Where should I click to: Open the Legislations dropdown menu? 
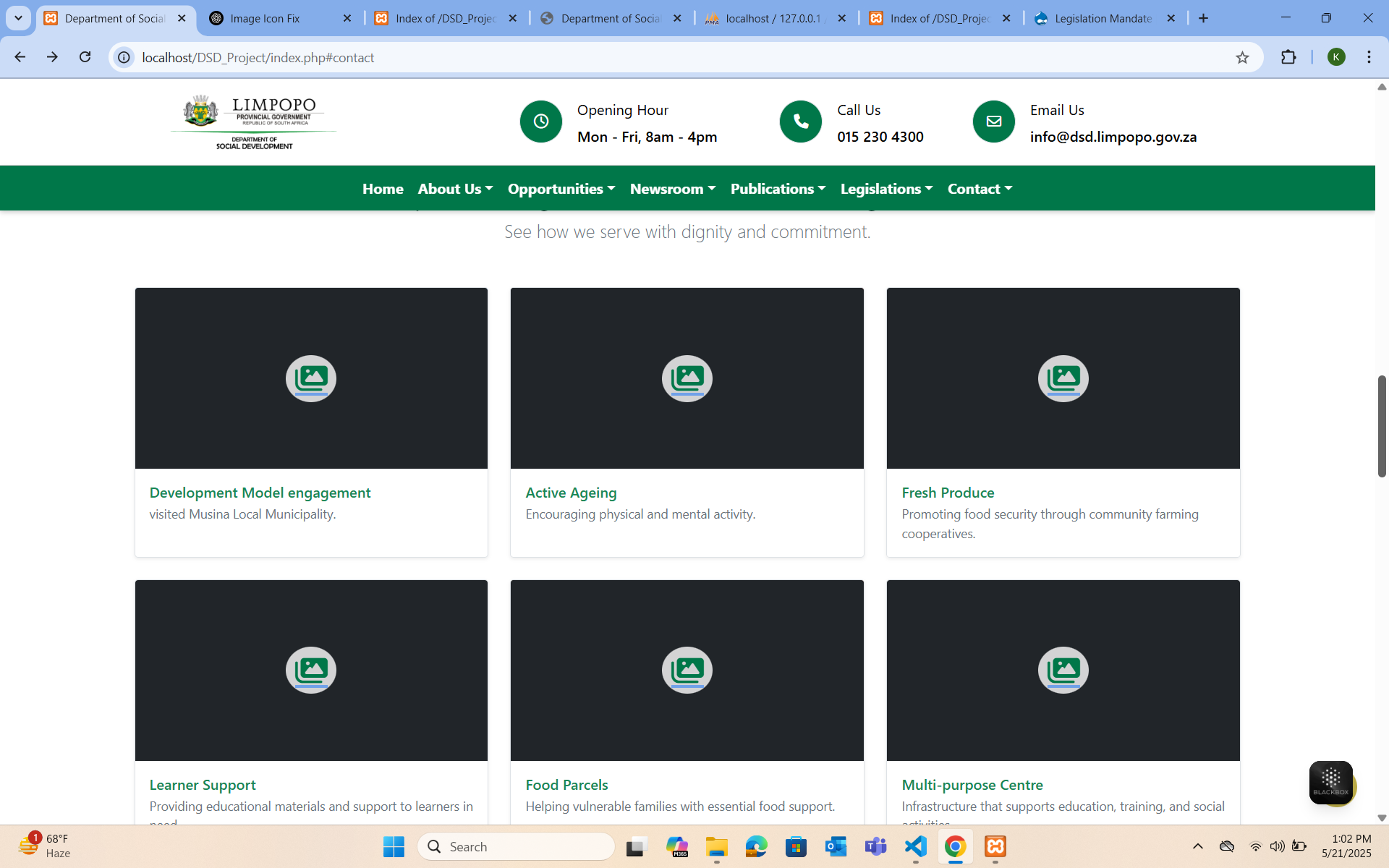(886, 189)
